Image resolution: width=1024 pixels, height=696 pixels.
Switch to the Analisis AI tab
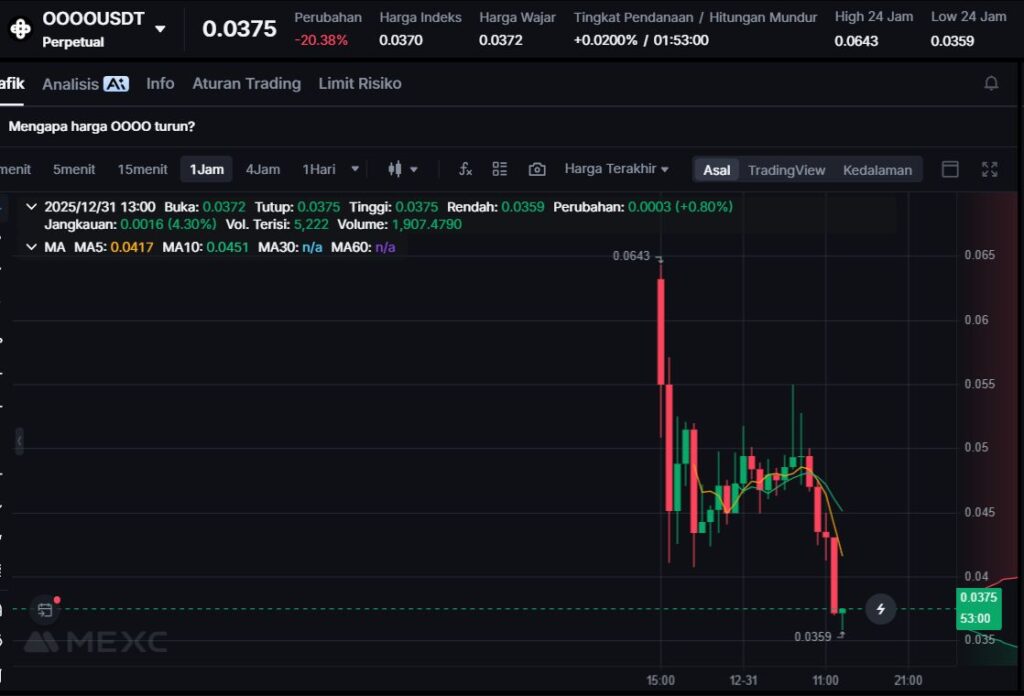coord(85,84)
